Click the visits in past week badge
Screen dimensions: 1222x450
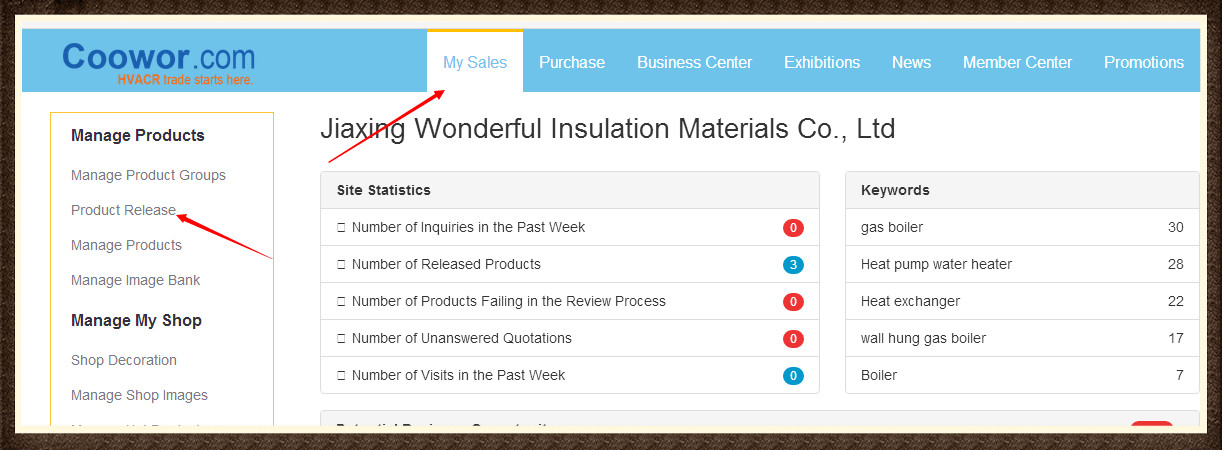tap(793, 376)
